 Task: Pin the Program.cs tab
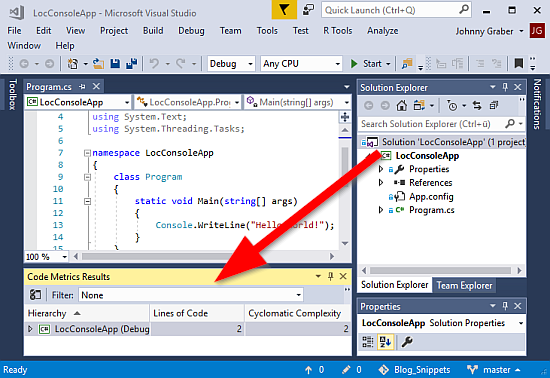coord(82,86)
